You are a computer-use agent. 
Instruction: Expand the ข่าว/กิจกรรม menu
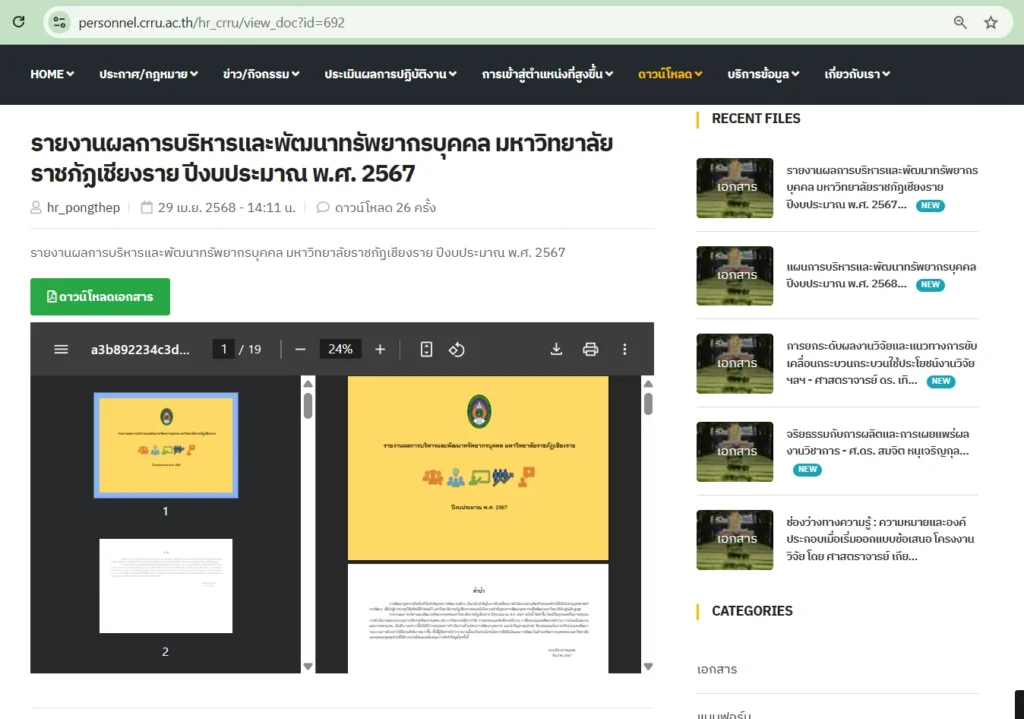click(x=261, y=74)
